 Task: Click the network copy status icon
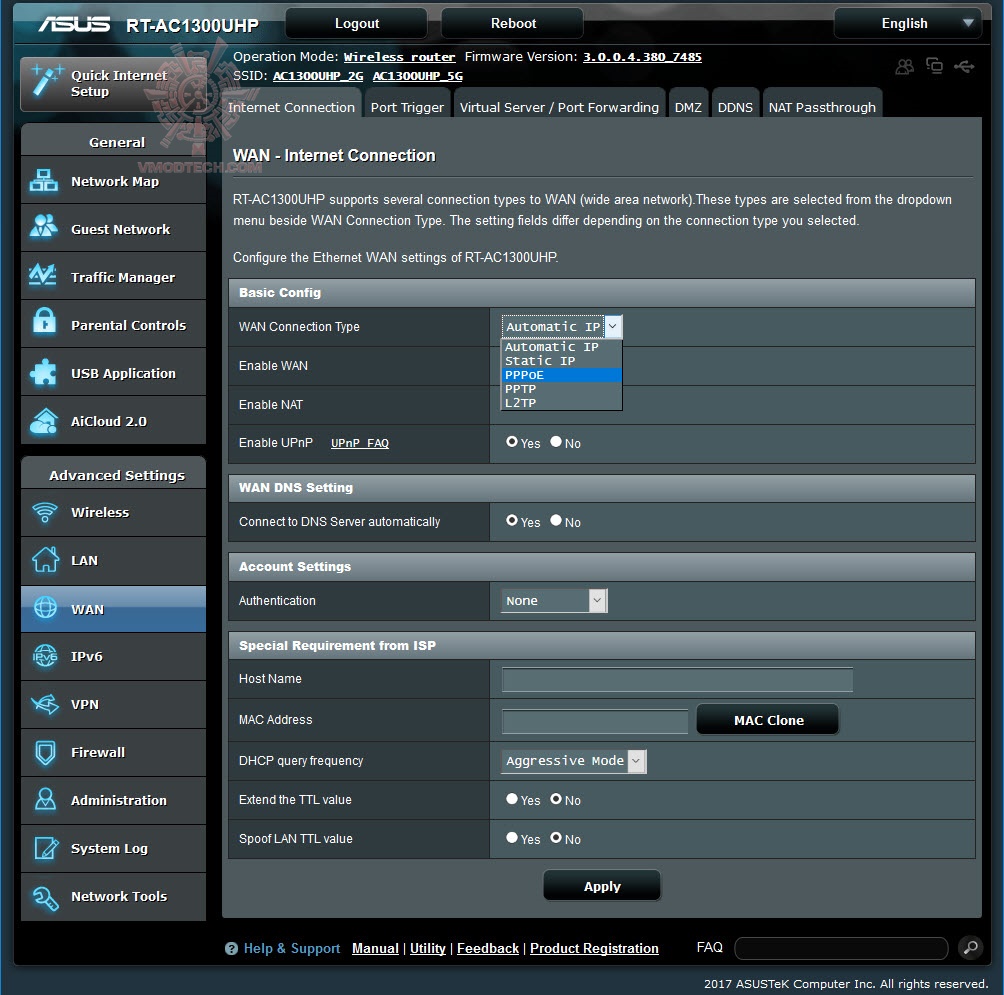tap(934, 65)
